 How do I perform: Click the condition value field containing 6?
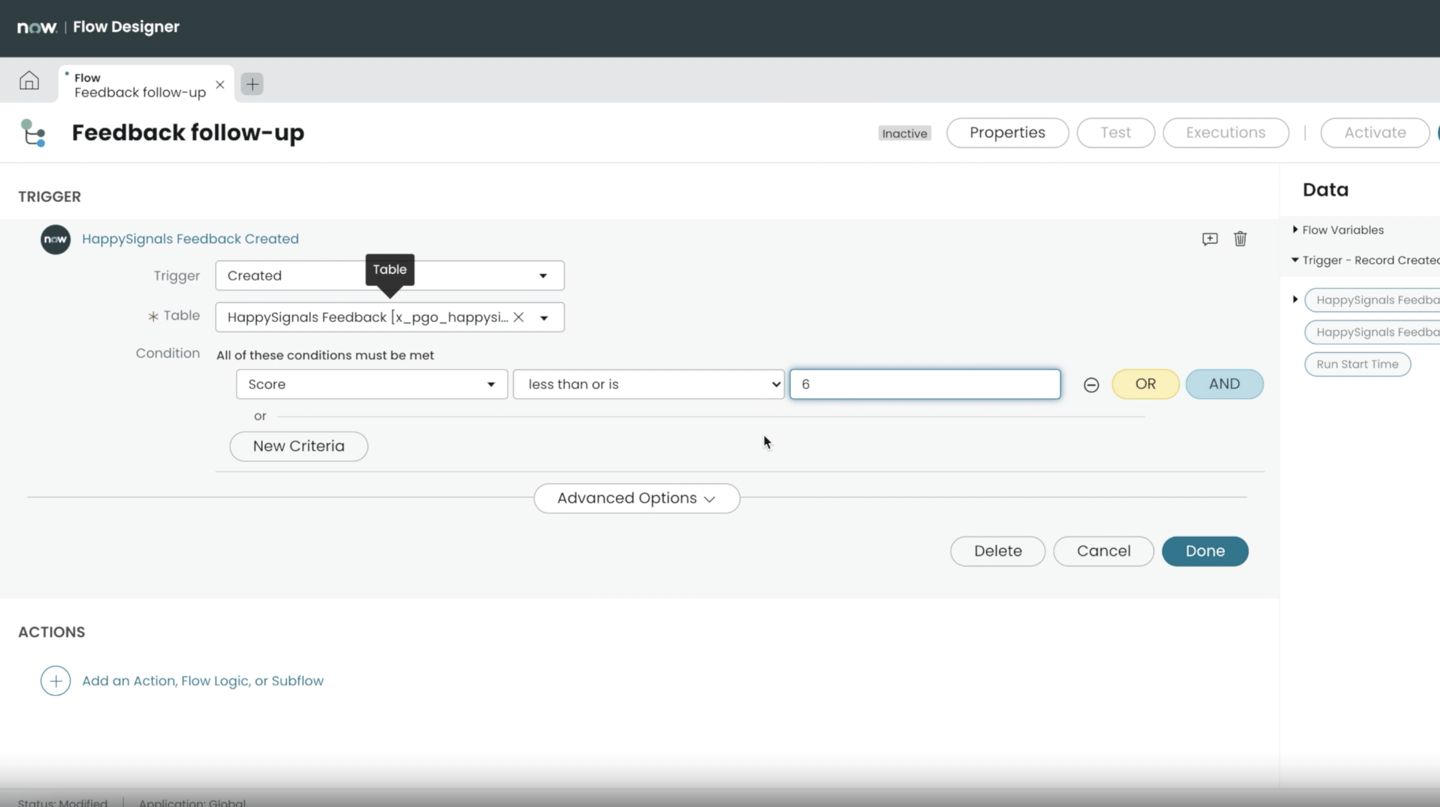(924, 384)
